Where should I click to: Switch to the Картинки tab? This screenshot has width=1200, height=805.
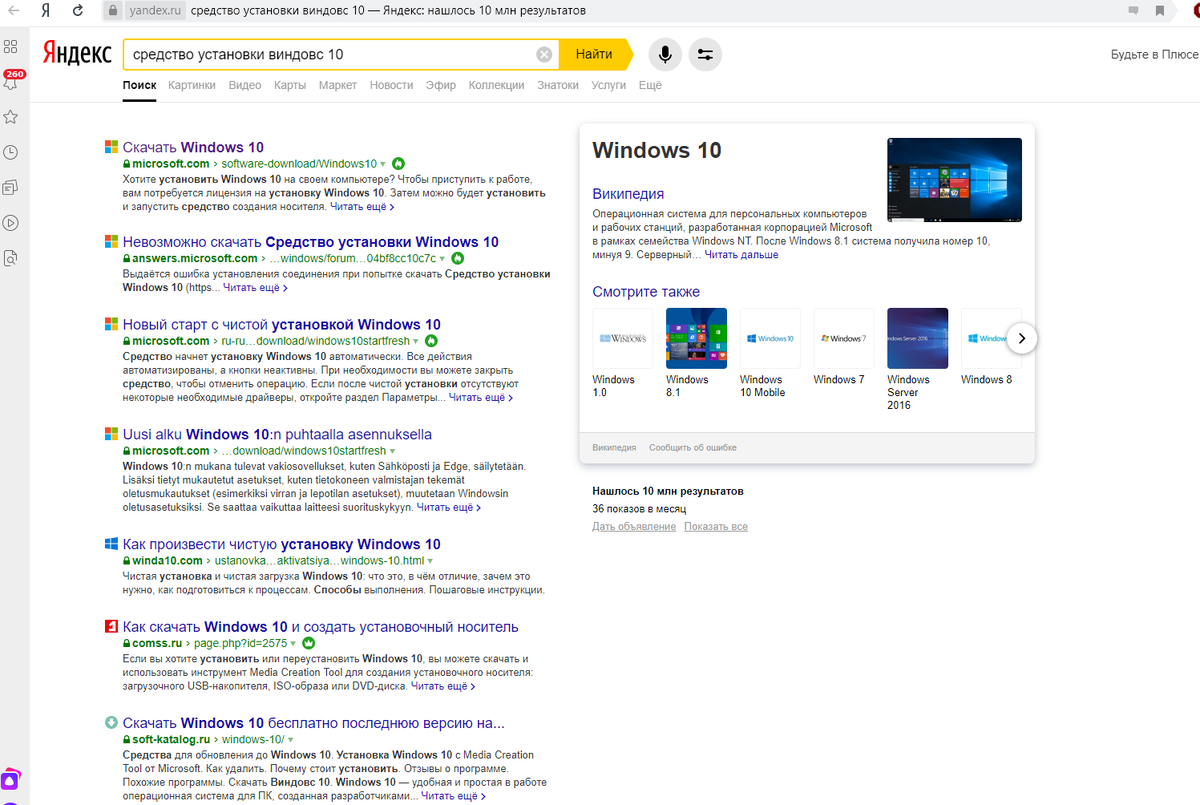click(192, 86)
